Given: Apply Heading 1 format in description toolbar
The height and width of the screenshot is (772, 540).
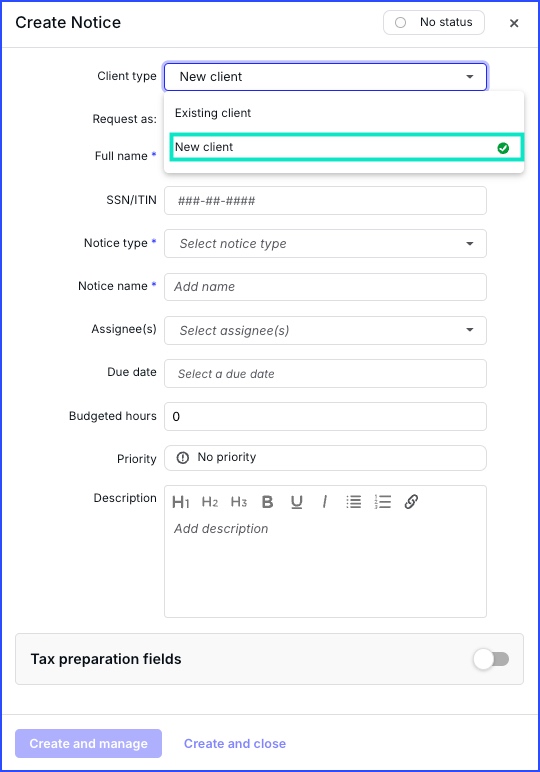Looking at the screenshot, I should (x=181, y=502).
